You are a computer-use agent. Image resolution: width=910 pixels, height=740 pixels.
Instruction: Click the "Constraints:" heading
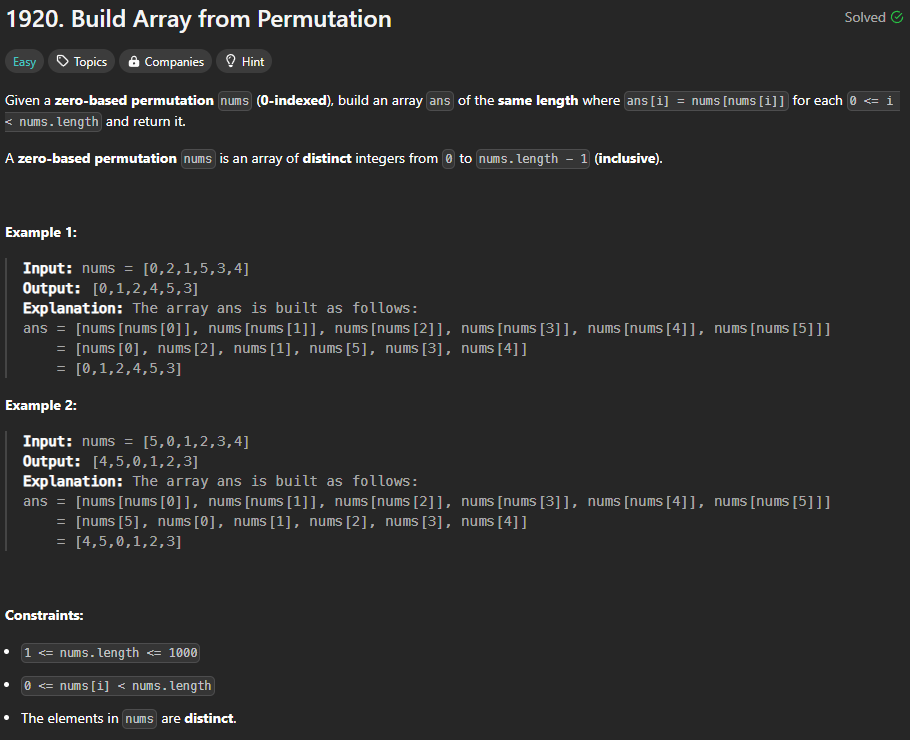click(x=44, y=615)
